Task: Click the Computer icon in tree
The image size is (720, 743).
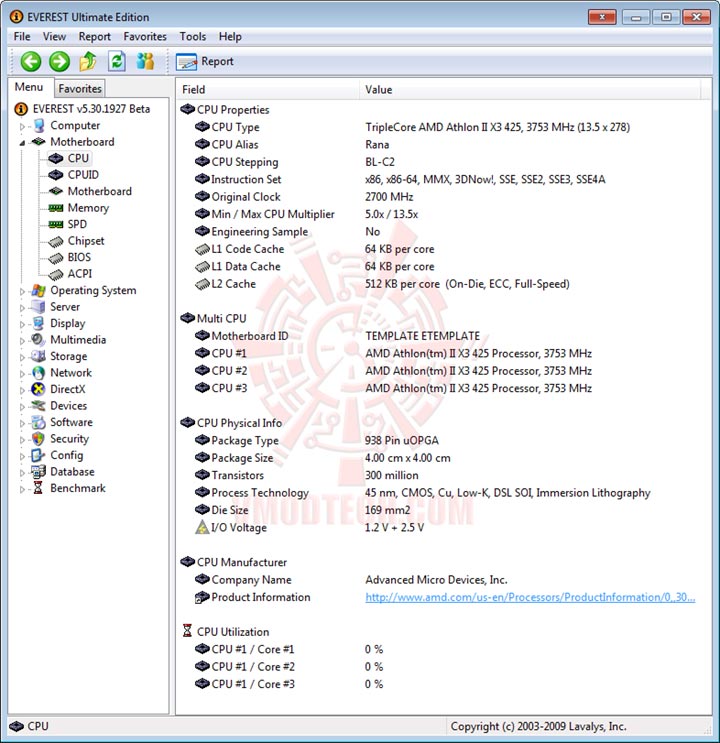Action: click(x=39, y=126)
